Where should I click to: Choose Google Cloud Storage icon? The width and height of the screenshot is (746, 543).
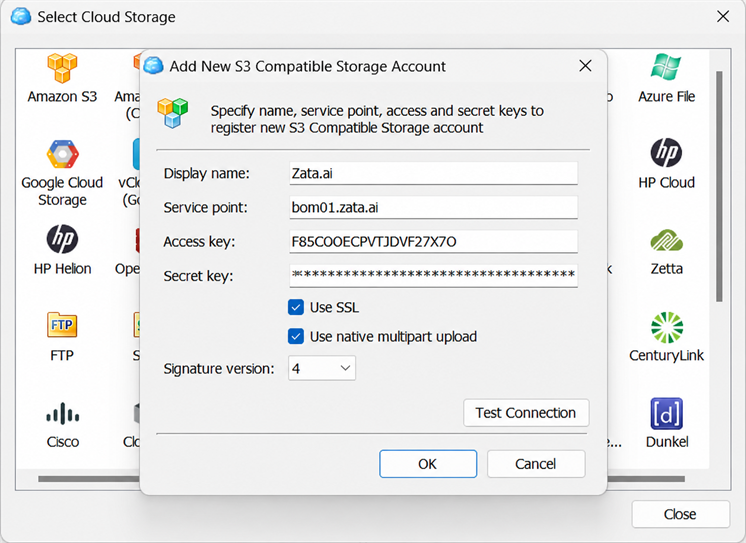tap(62, 154)
